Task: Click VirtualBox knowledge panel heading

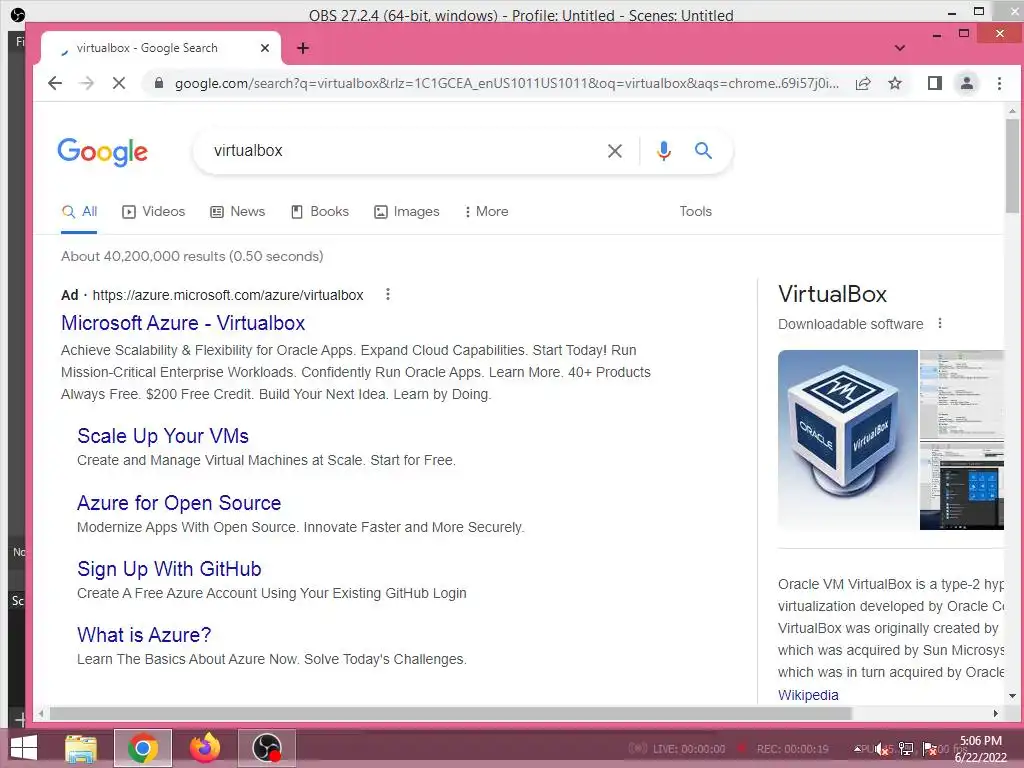Action: pos(832,294)
